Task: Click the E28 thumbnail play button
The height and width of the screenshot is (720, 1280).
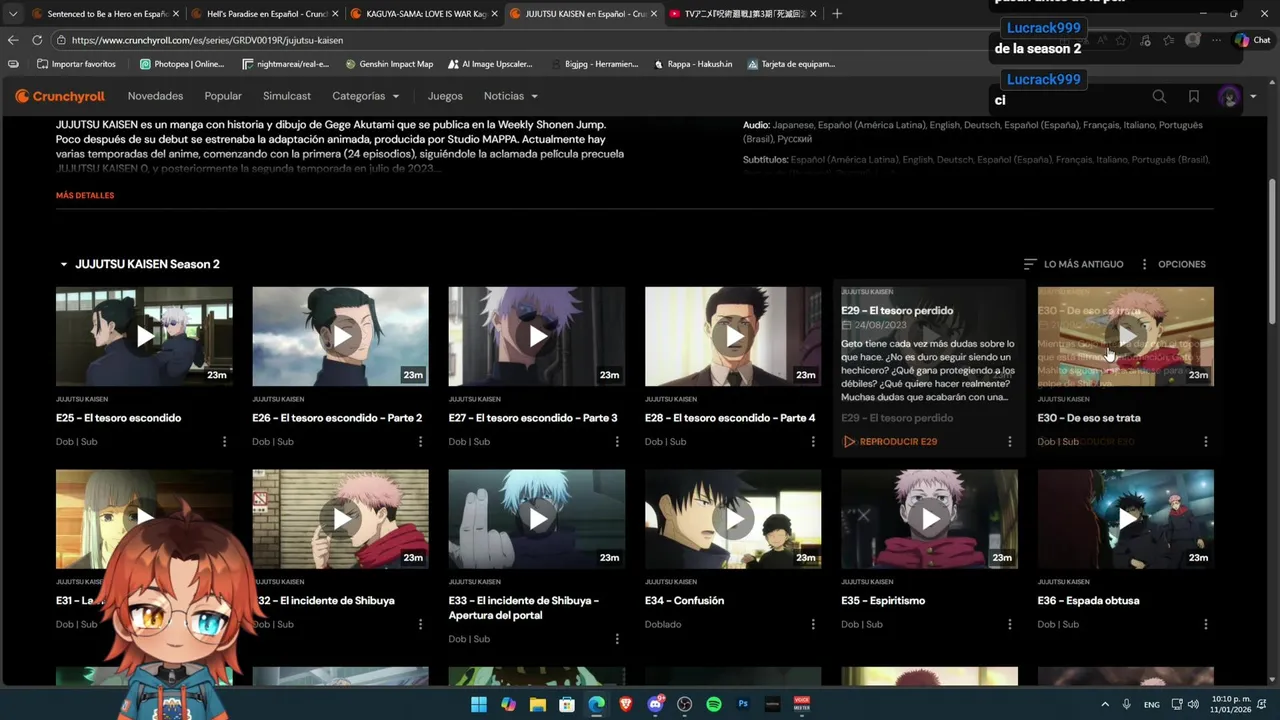Action: 734,336
